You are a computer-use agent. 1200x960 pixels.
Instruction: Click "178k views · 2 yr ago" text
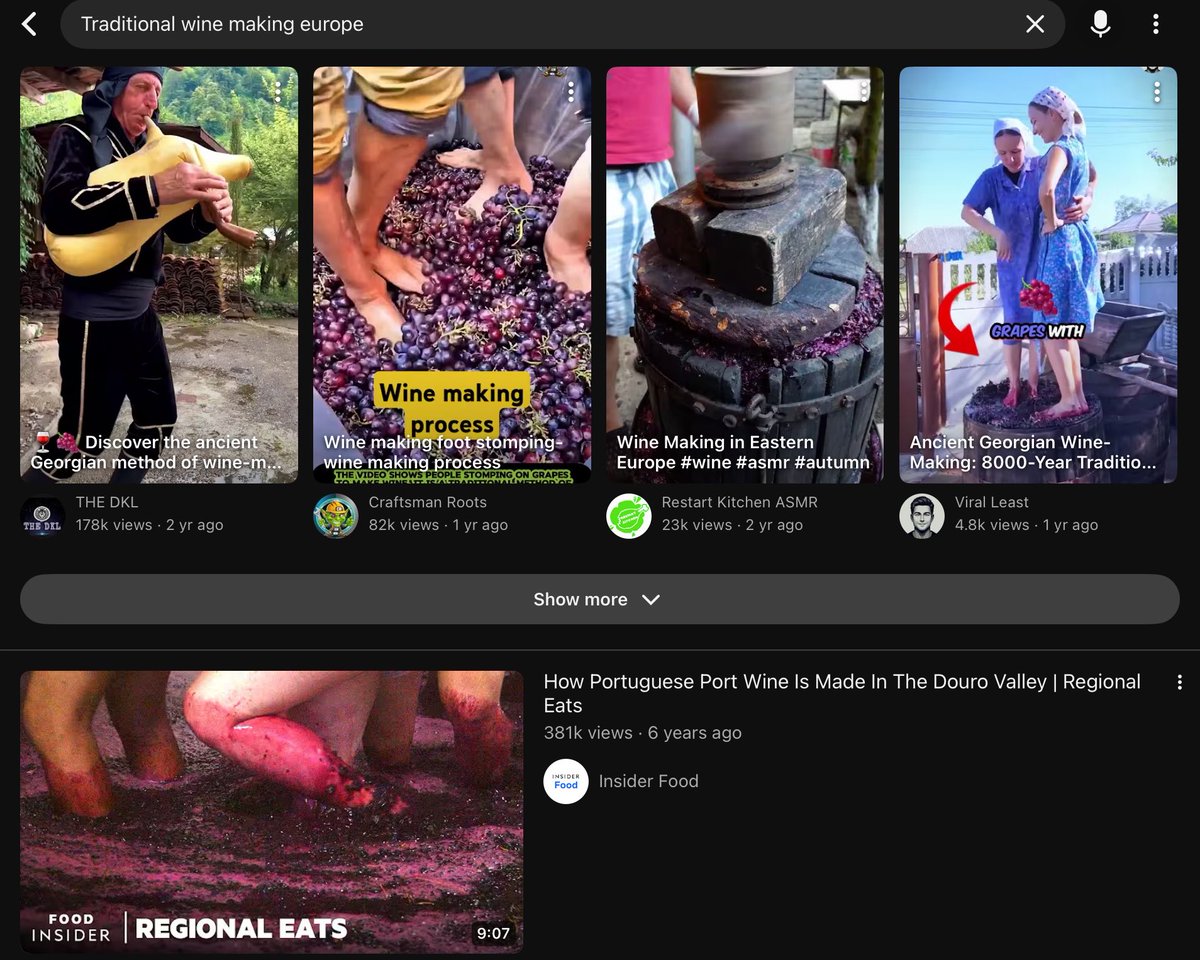[150, 525]
